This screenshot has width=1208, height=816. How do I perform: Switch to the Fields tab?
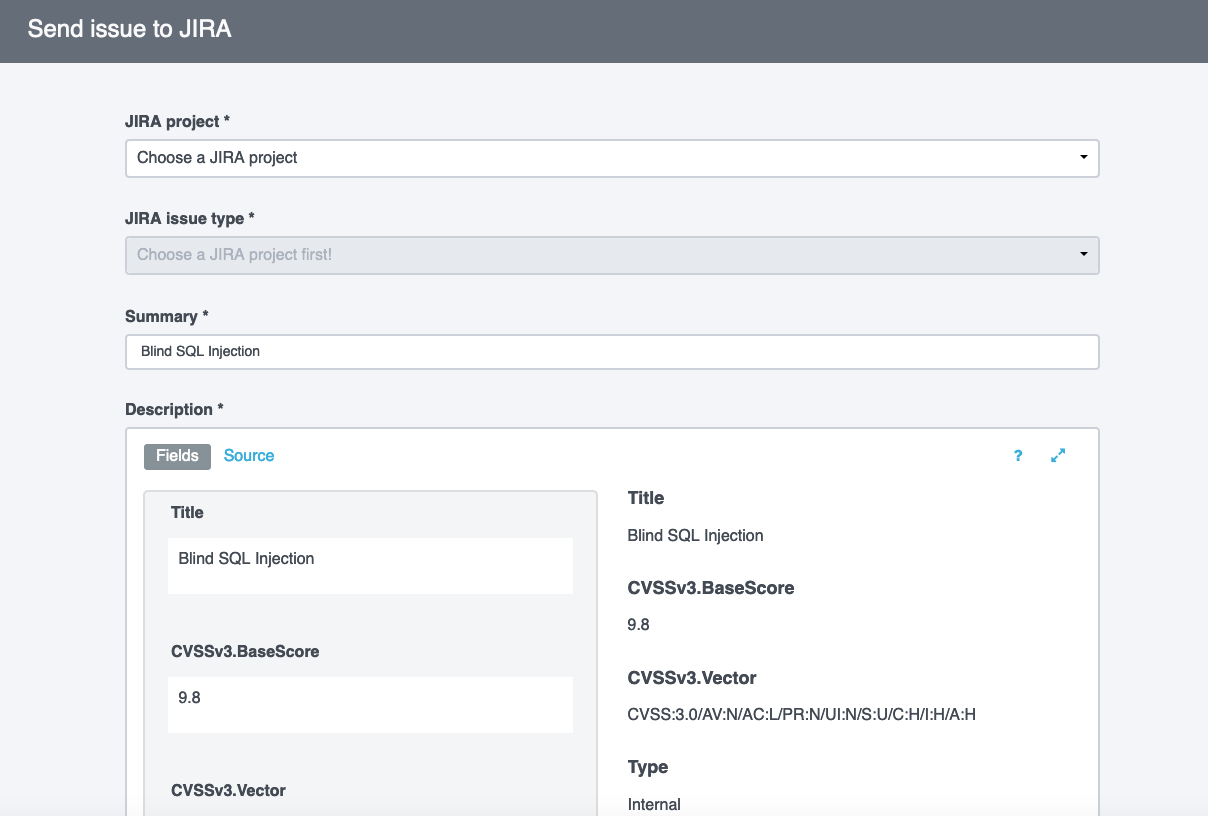click(x=177, y=456)
